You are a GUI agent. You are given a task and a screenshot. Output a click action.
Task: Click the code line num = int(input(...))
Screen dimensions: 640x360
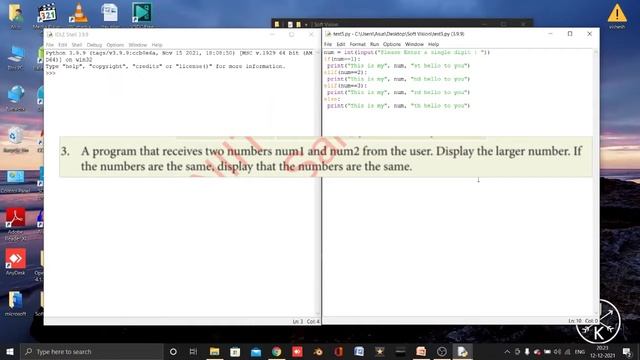click(x=407, y=52)
